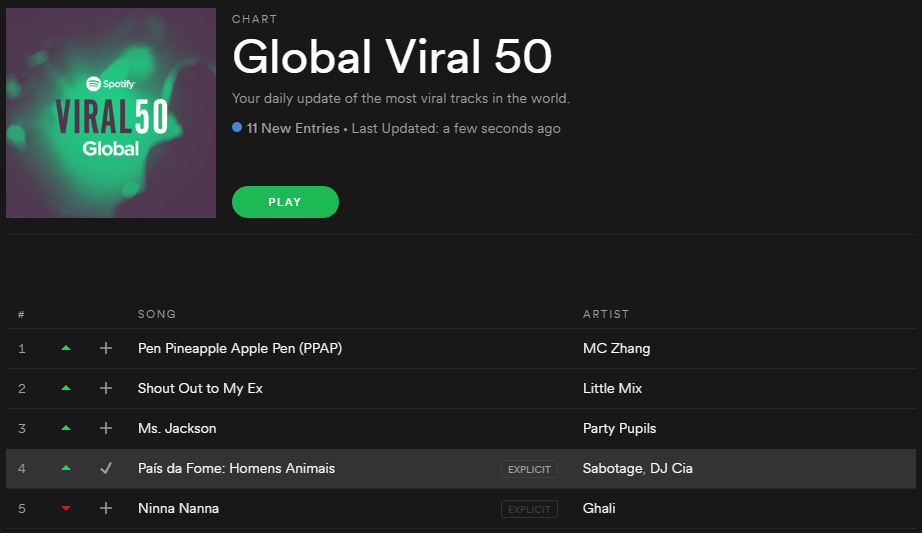The height and width of the screenshot is (533, 922).
Task: Click the # column header
Action: point(21,315)
